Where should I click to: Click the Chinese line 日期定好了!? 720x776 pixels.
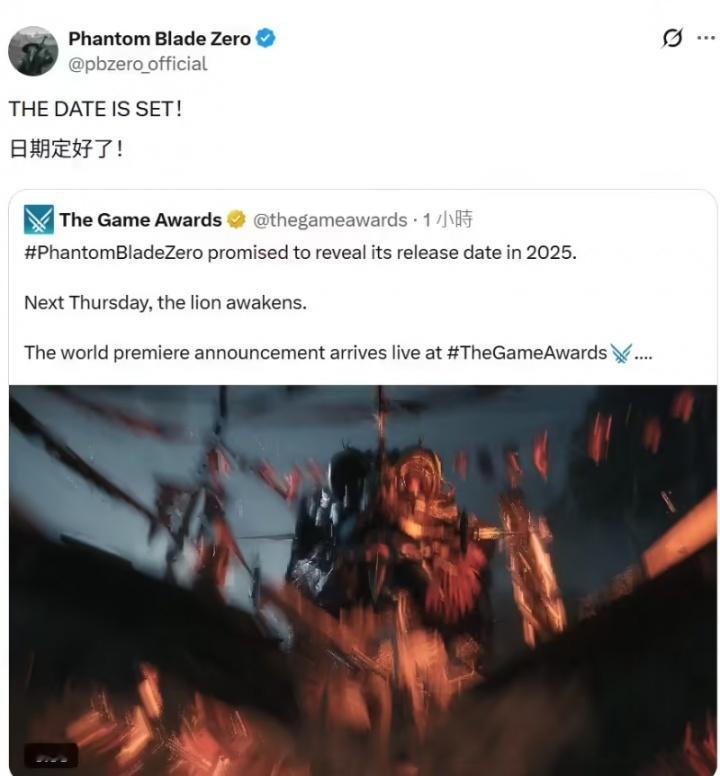coord(66,148)
